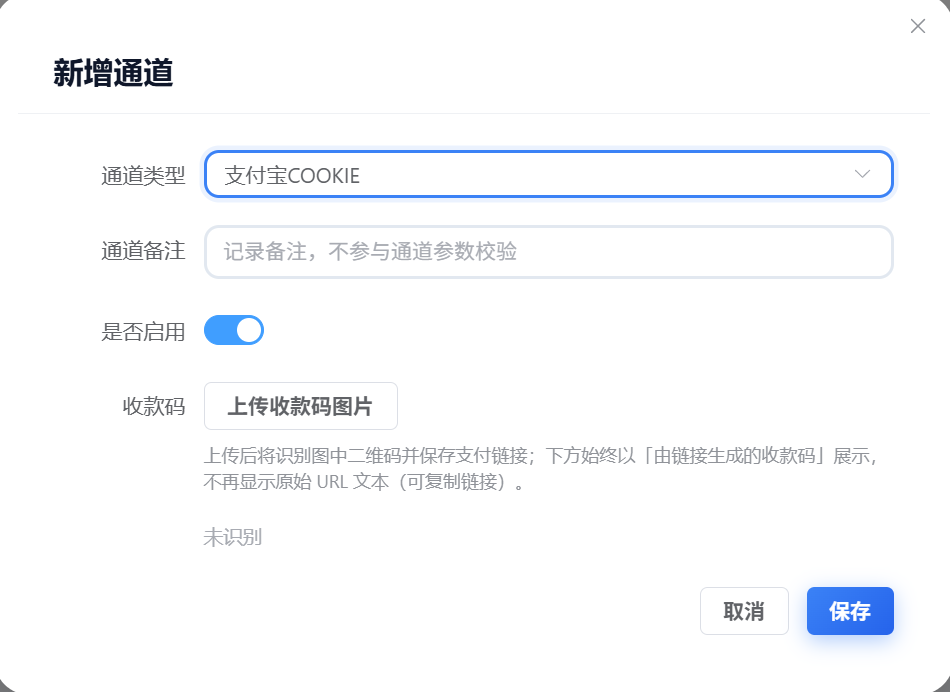
Task: Click the 上传收款码图片 button
Action: (x=300, y=406)
